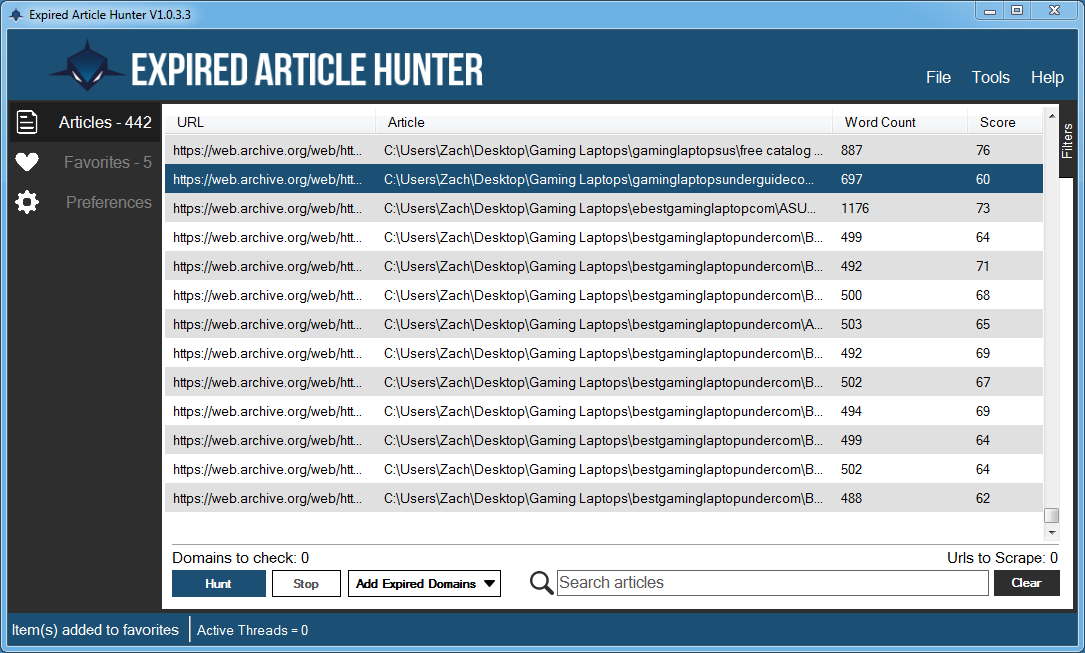This screenshot has height=653, width=1085.
Task: Click the search magnifier icon
Action: point(541,583)
